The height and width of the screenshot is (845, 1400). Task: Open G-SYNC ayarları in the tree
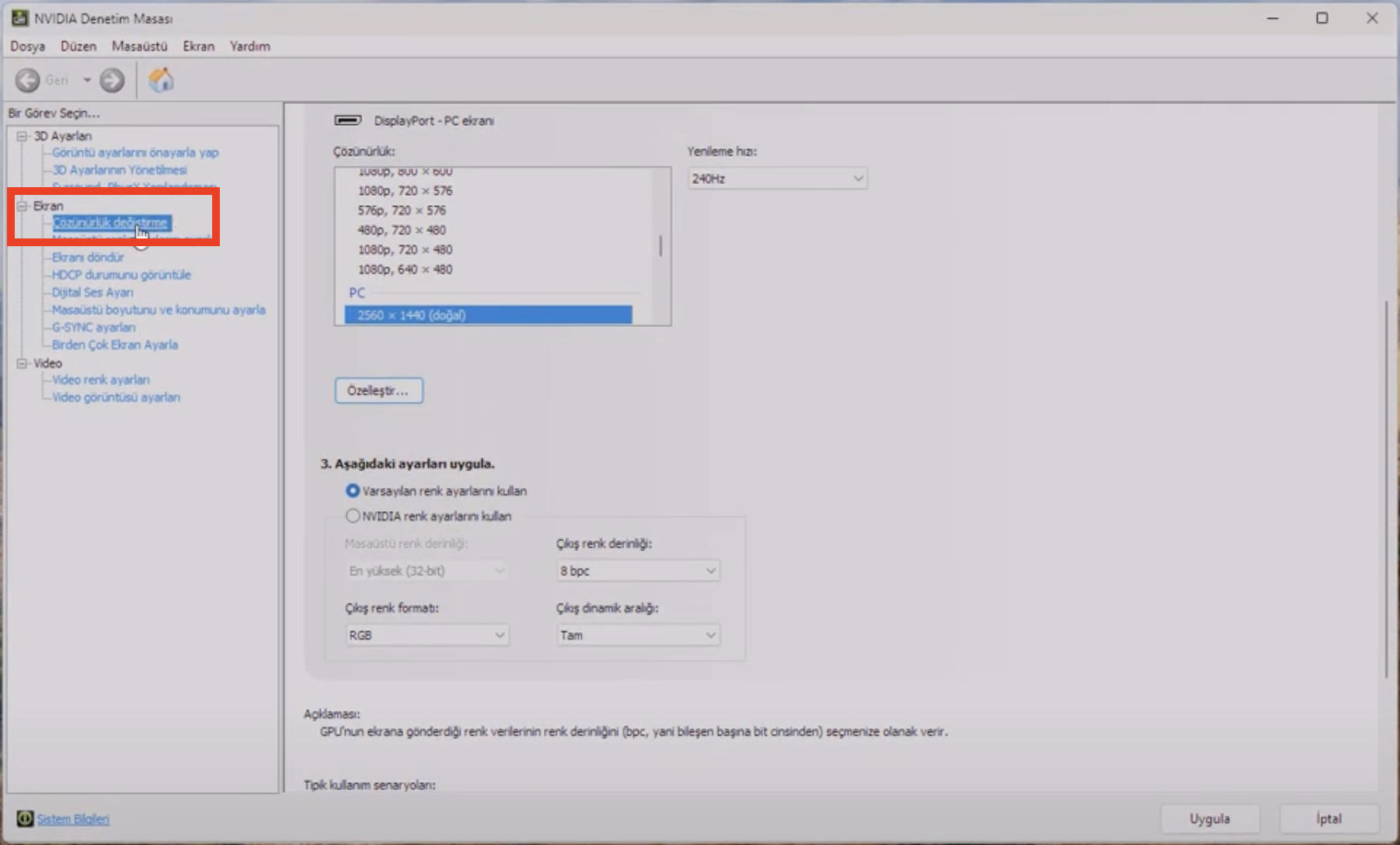(x=93, y=328)
